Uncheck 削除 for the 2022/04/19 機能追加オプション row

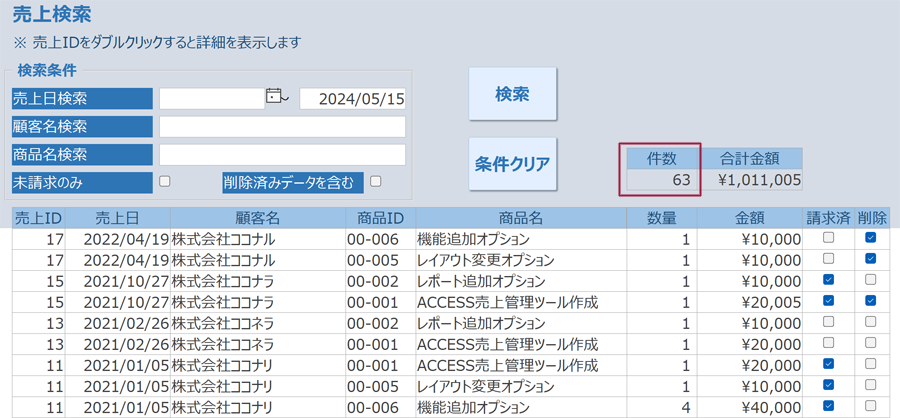click(x=870, y=239)
